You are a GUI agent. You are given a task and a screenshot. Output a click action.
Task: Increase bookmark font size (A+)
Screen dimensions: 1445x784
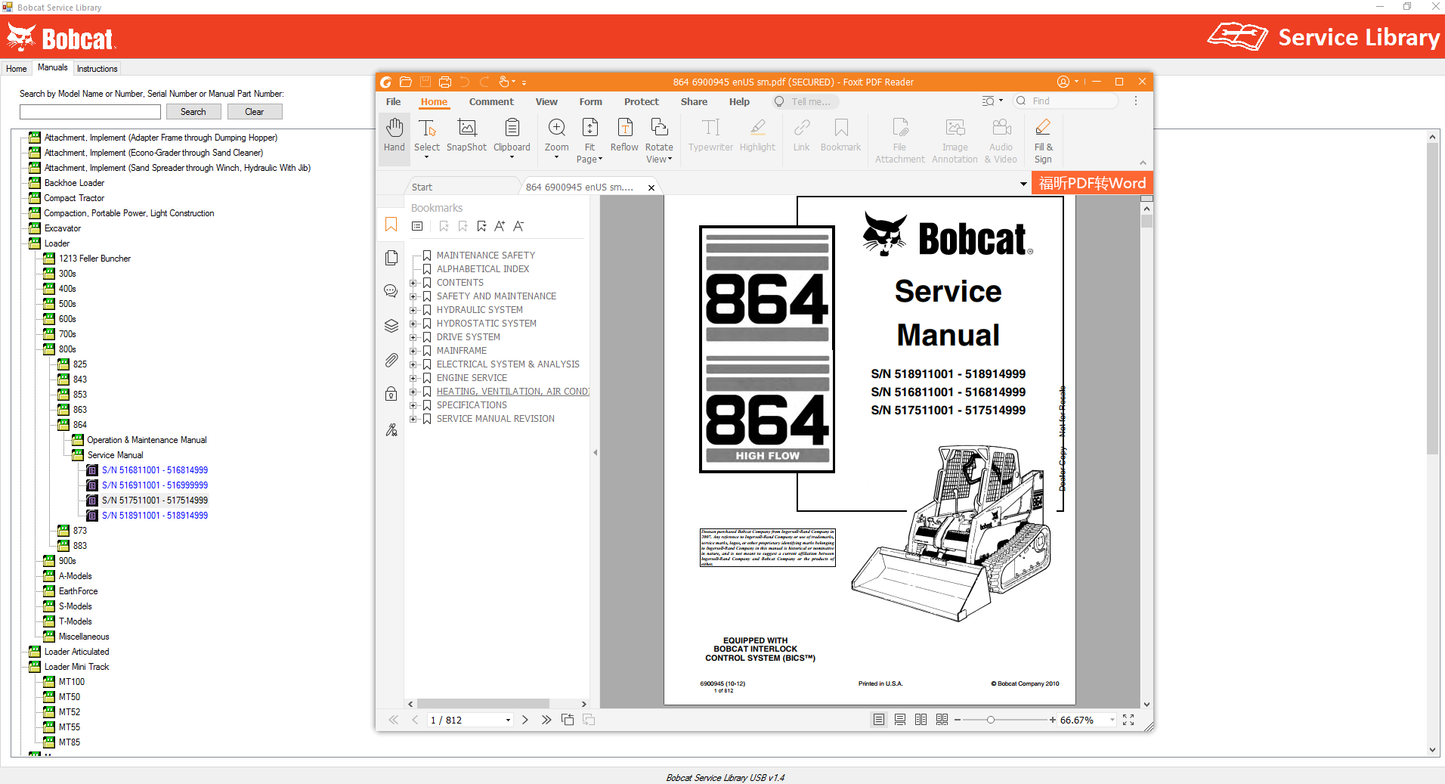(500, 226)
